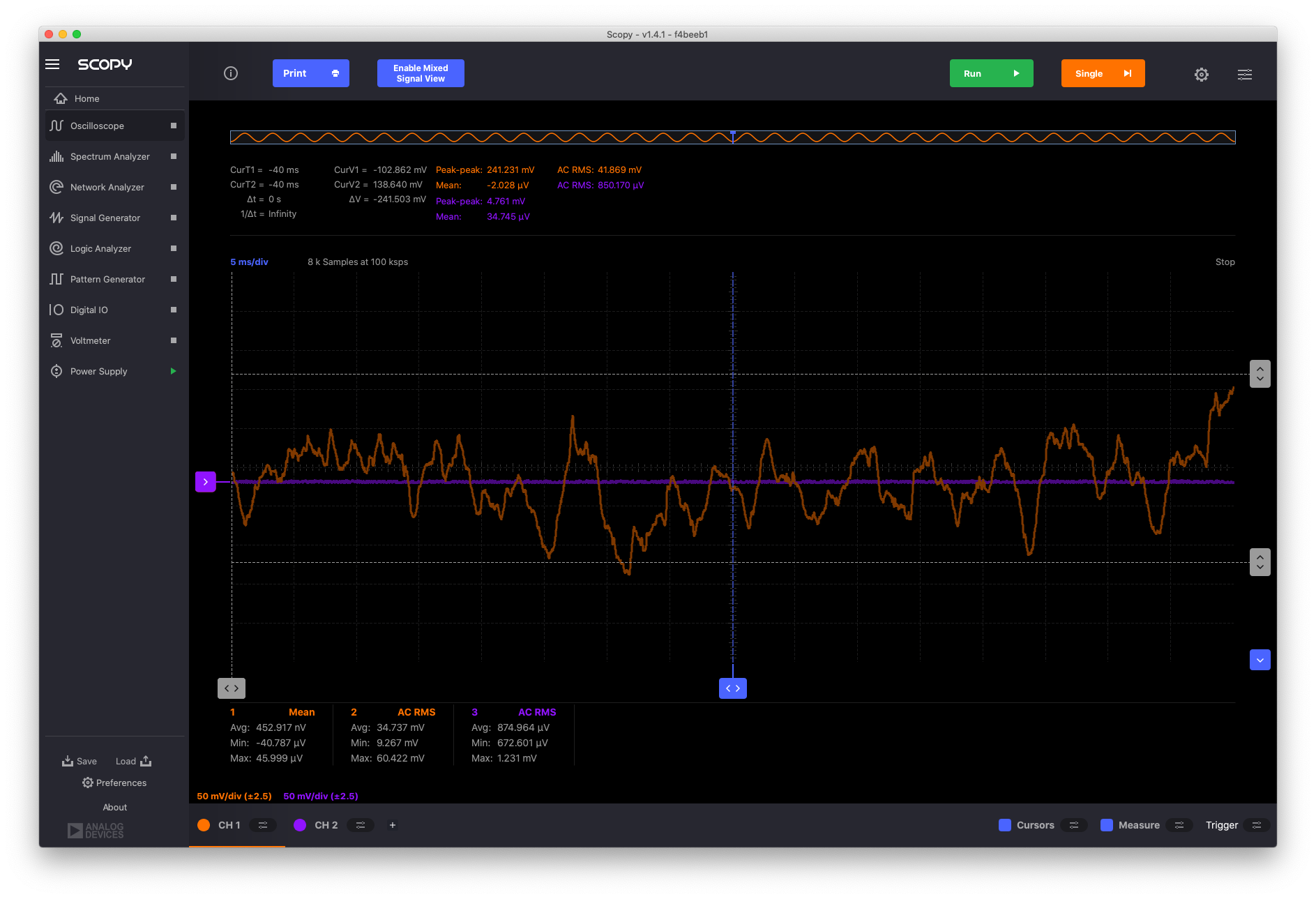Viewport: 1316px width, 899px height.
Task: Open CH 1 settings menu
Action: point(263,825)
